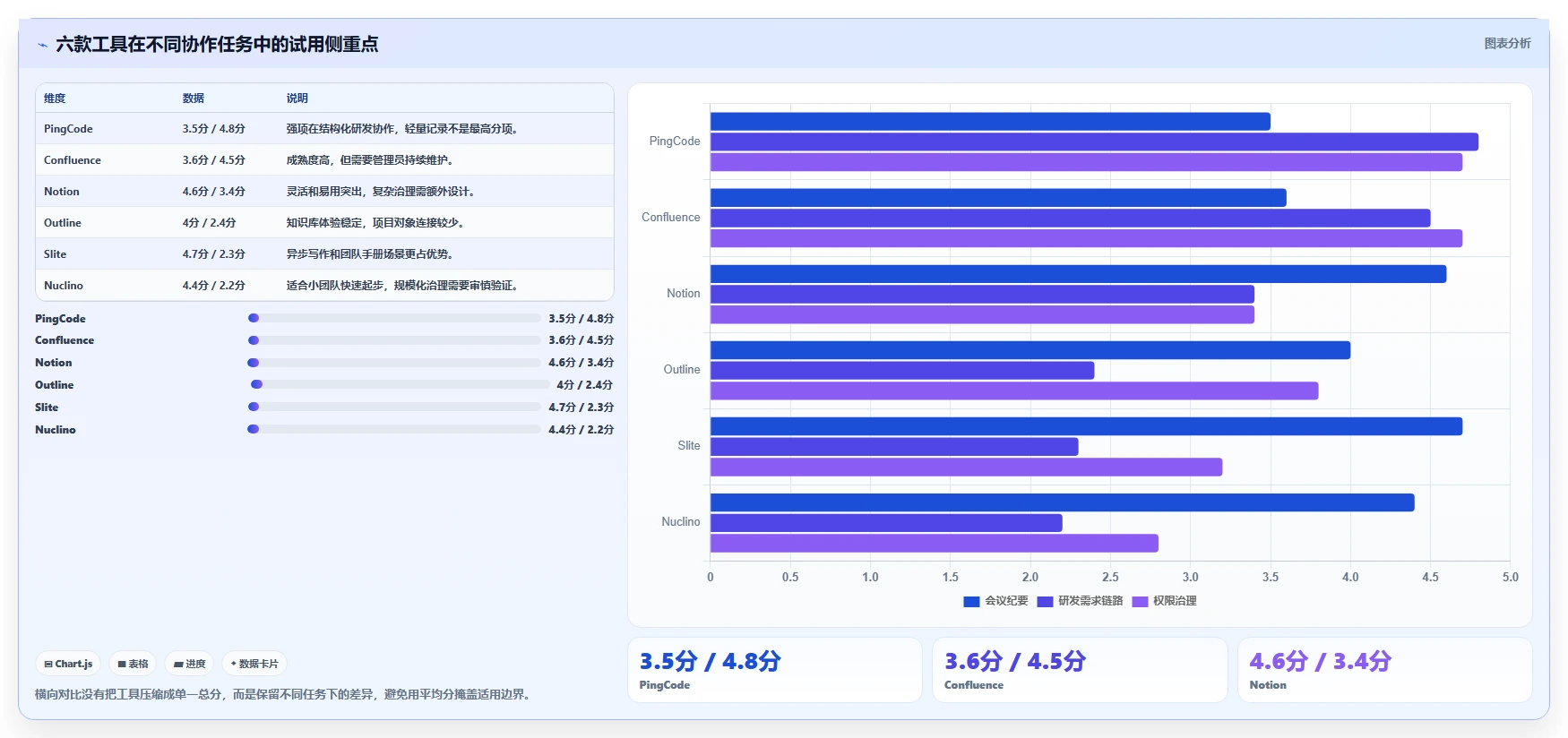Click the 数据卡片 tag chip
Viewport: 1568px width, 738px height.
click(254, 664)
